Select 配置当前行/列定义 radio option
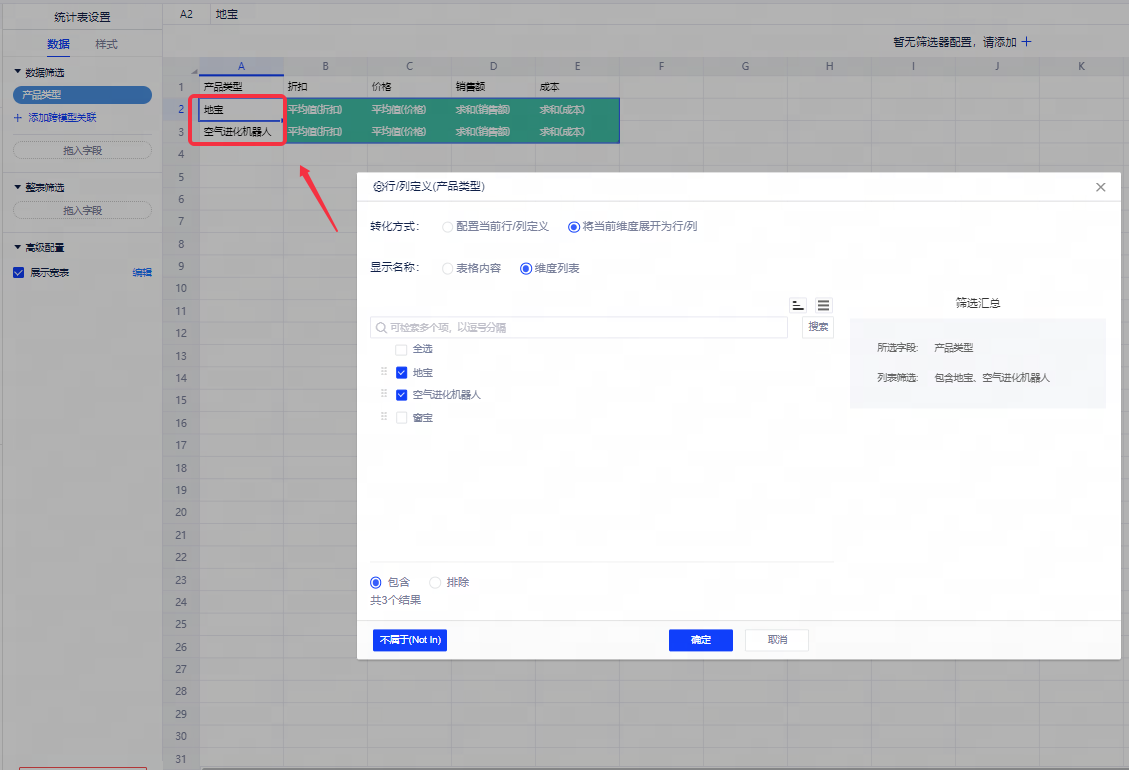1129x770 pixels. click(448, 227)
